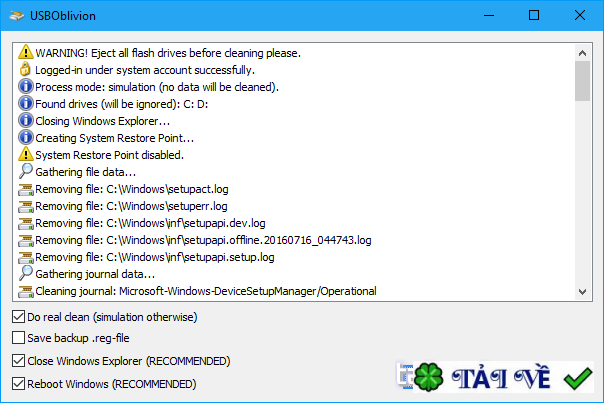
Task: Click the green clover icon
Action: tap(428, 377)
